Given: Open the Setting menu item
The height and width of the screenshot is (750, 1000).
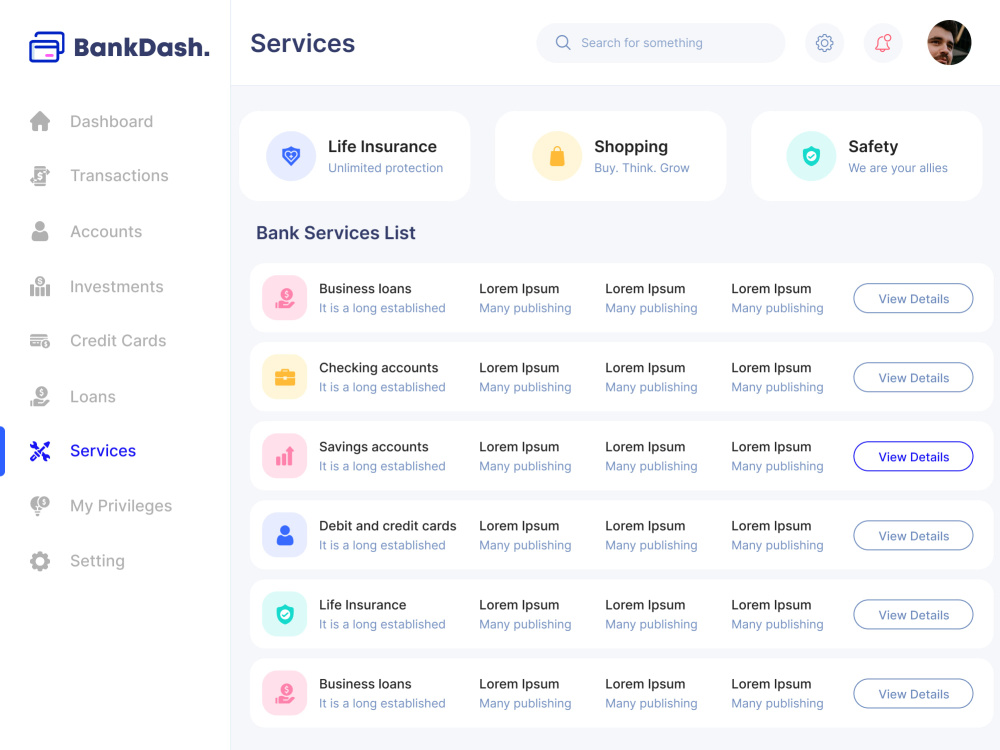Looking at the screenshot, I should click(98, 561).
